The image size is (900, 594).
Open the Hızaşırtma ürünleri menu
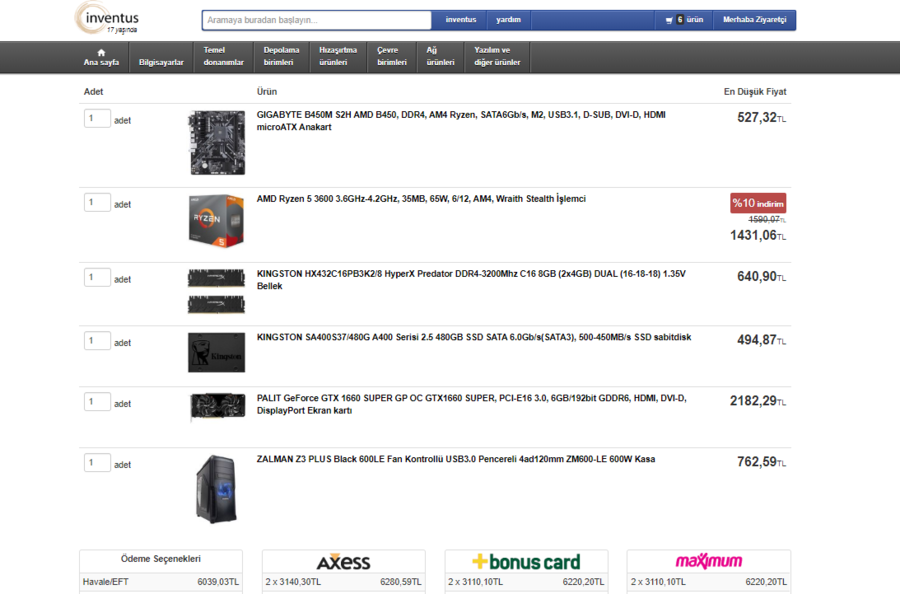[338, 57]
